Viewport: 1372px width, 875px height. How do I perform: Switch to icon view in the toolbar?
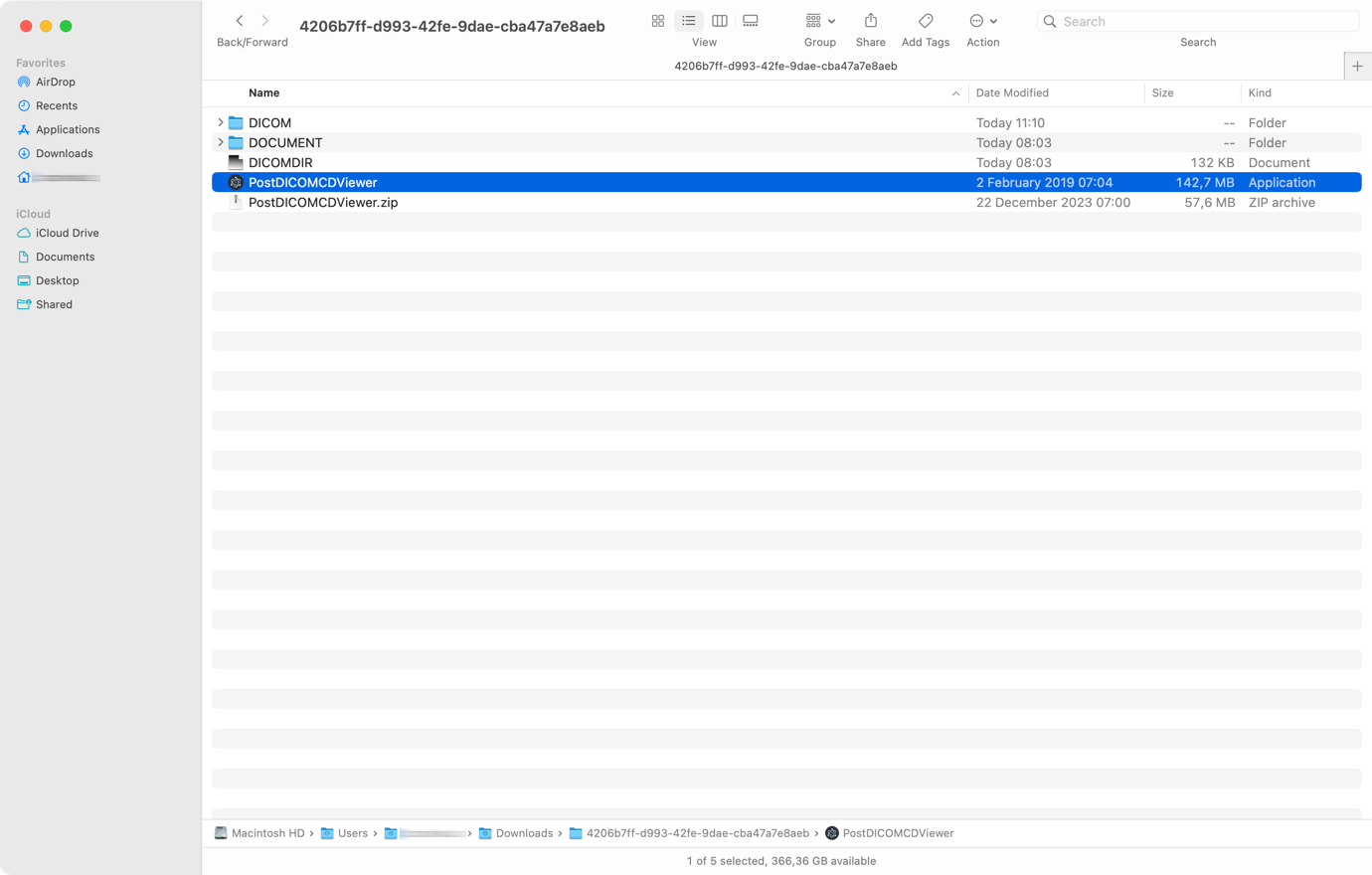658,20
